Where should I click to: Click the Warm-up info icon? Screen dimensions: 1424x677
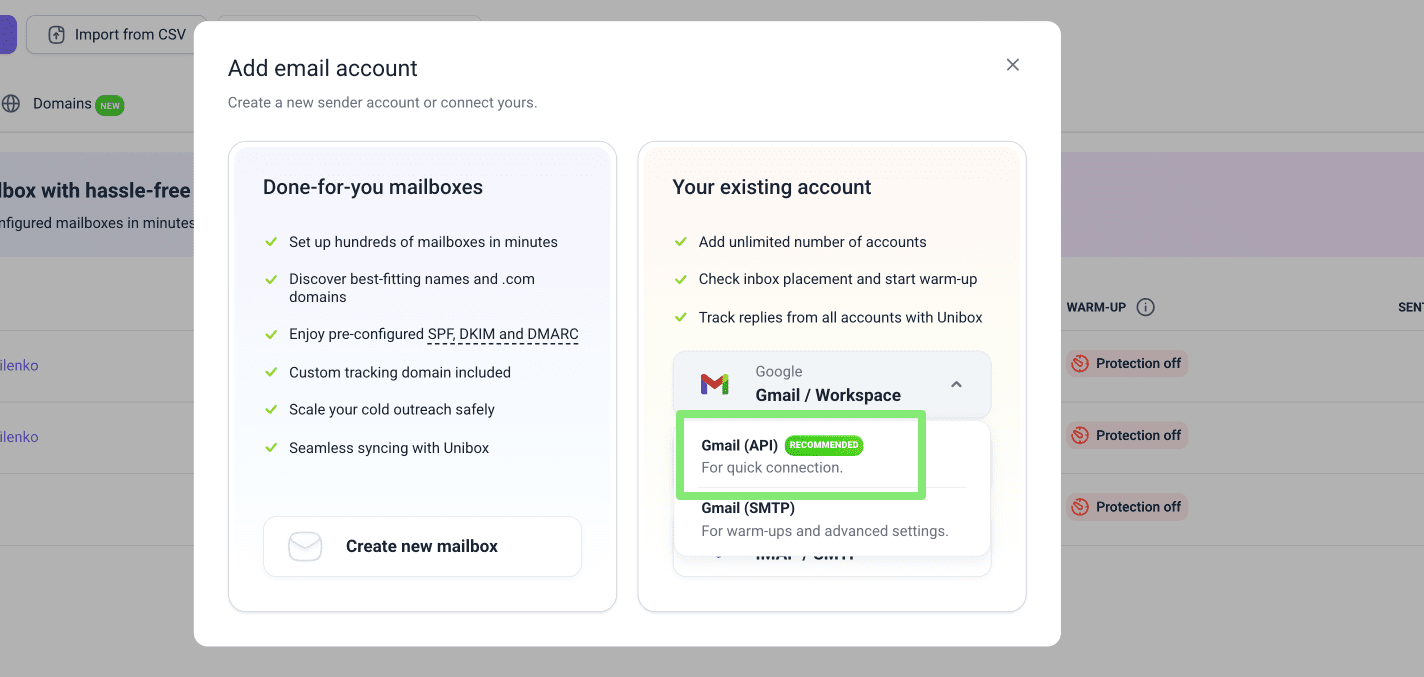click(x=1146, y=307)
